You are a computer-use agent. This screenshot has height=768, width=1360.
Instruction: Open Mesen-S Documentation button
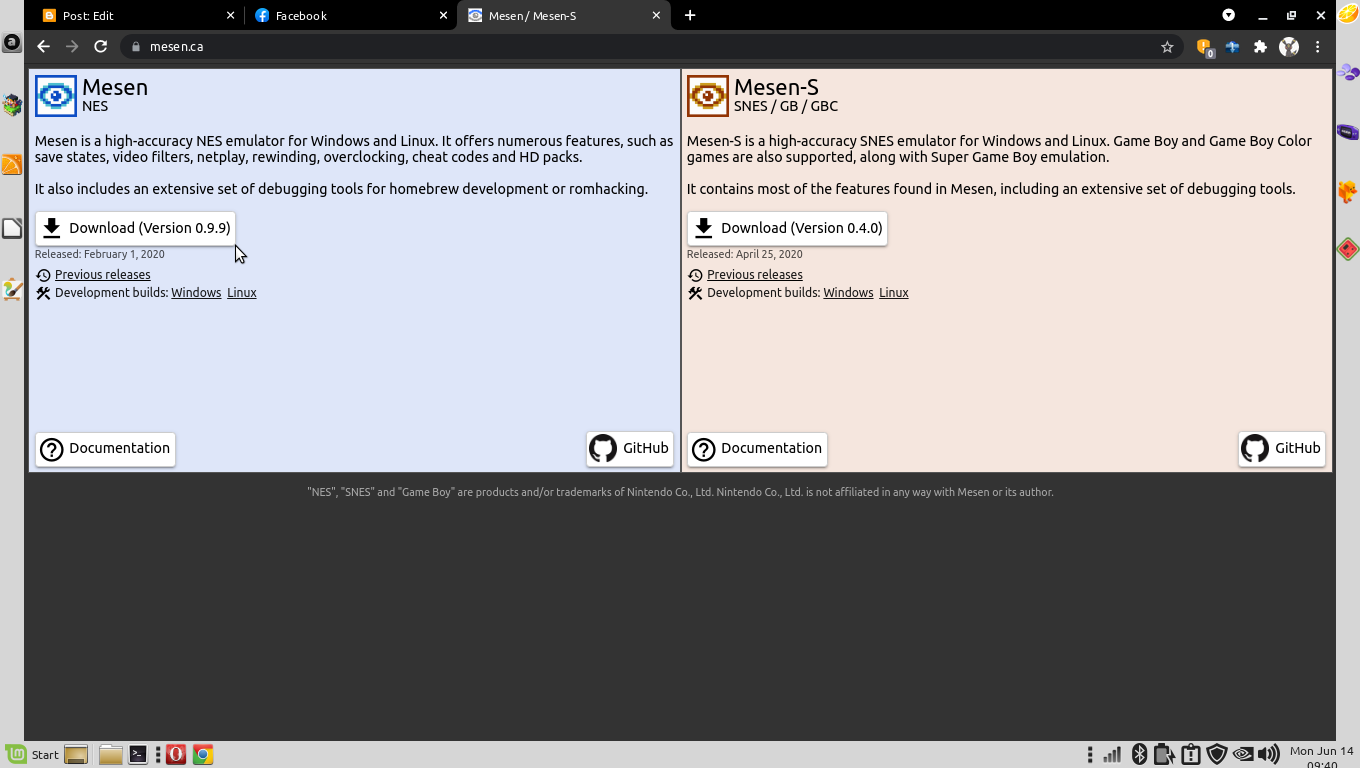click(757, 449)
